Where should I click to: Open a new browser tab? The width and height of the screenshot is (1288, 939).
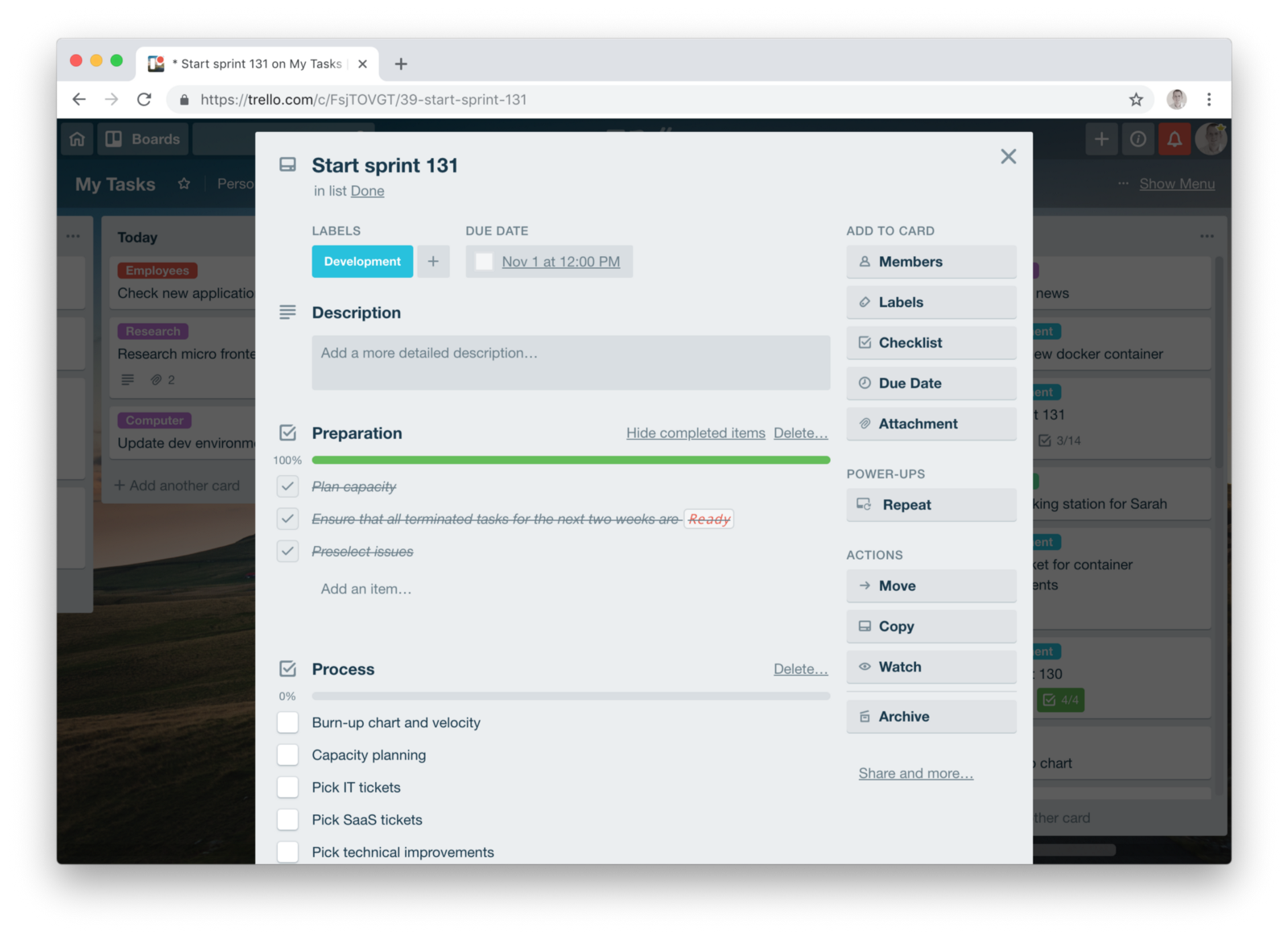[x=401, y=64]
